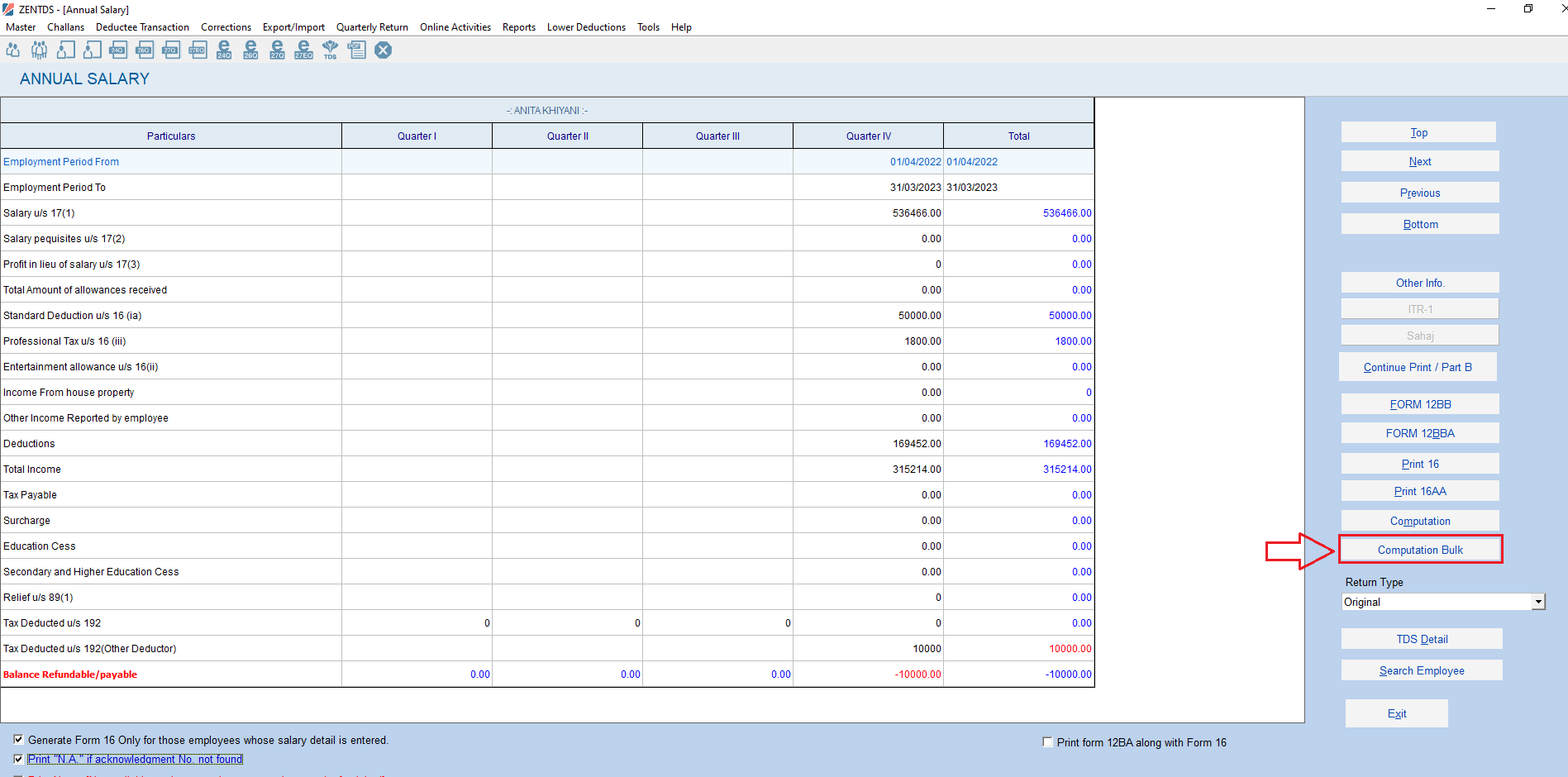Open the Return Type dropdown arrow
This screenshot has width=1568, height=777.
pos(1538,602)
